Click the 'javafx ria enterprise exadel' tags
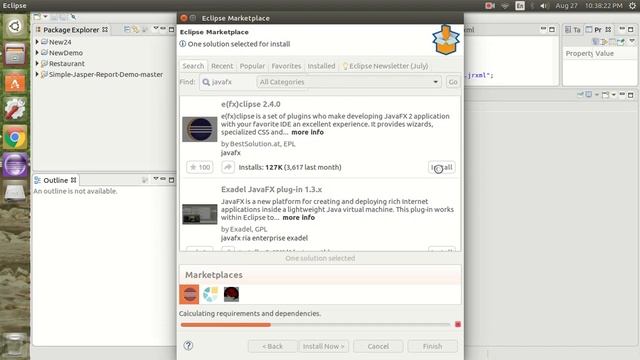Screen dimensions: 640x360 (x=264, y=238)
